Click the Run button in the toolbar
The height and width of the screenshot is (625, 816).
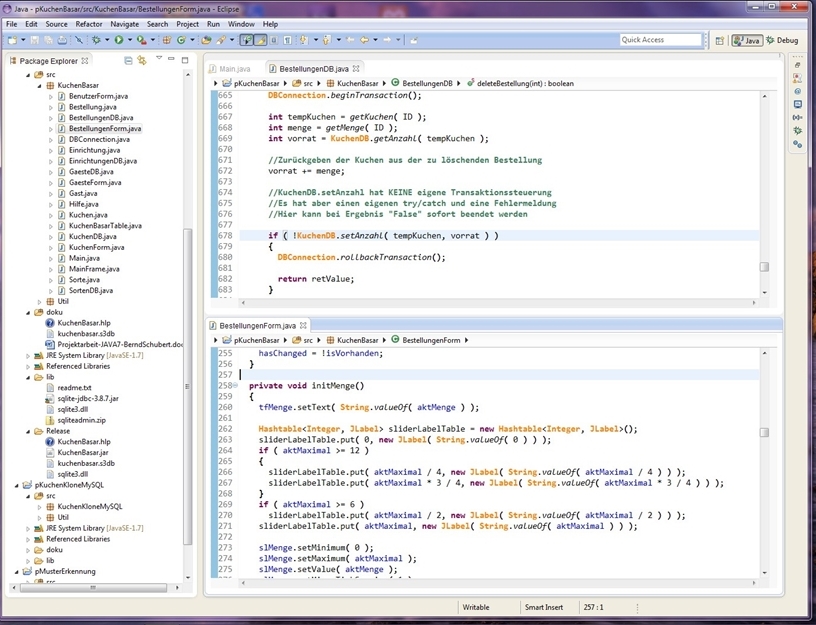(x=118, y=40)
